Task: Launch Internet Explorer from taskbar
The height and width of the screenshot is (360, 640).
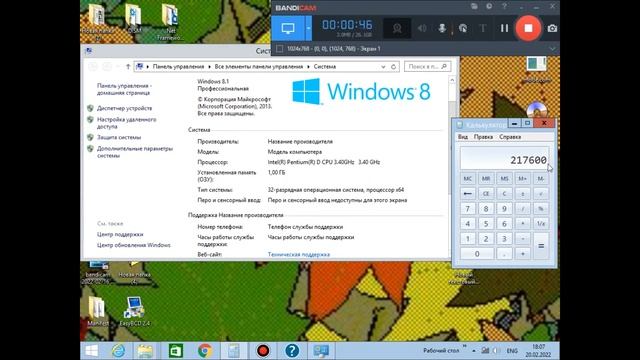Action: [118, 351]
